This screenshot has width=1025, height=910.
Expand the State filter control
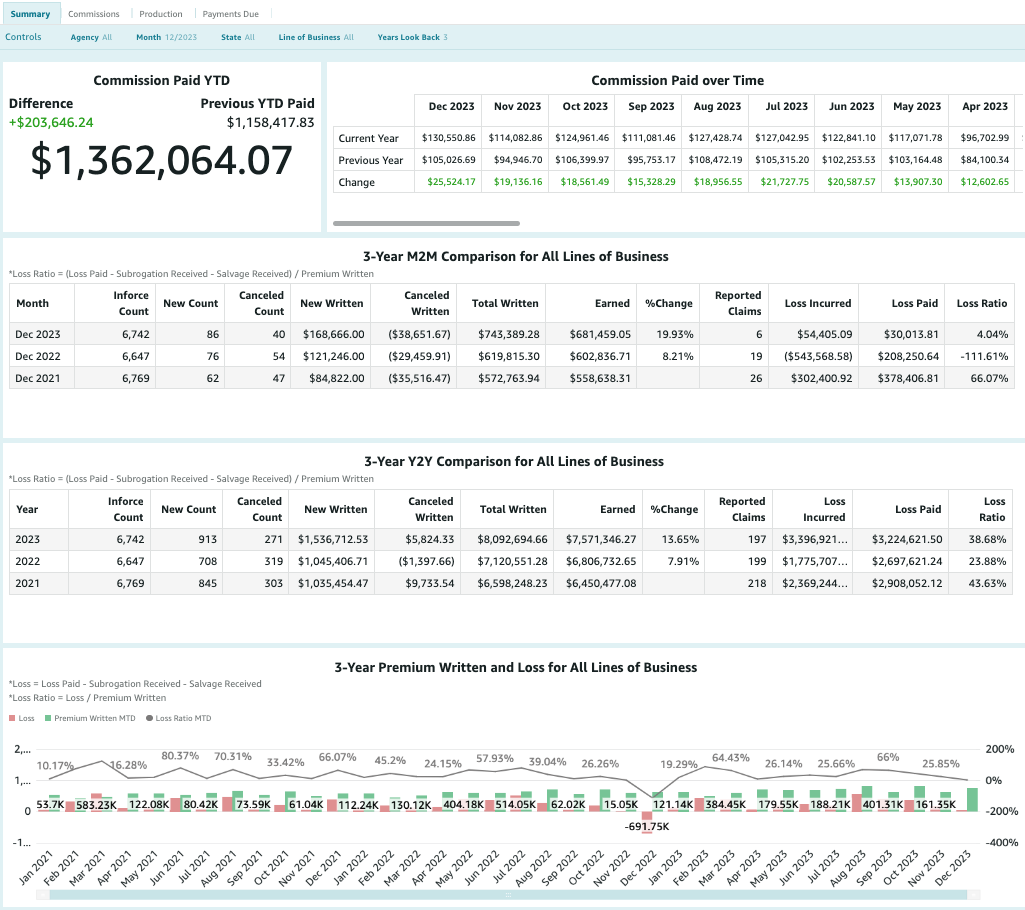238,37
